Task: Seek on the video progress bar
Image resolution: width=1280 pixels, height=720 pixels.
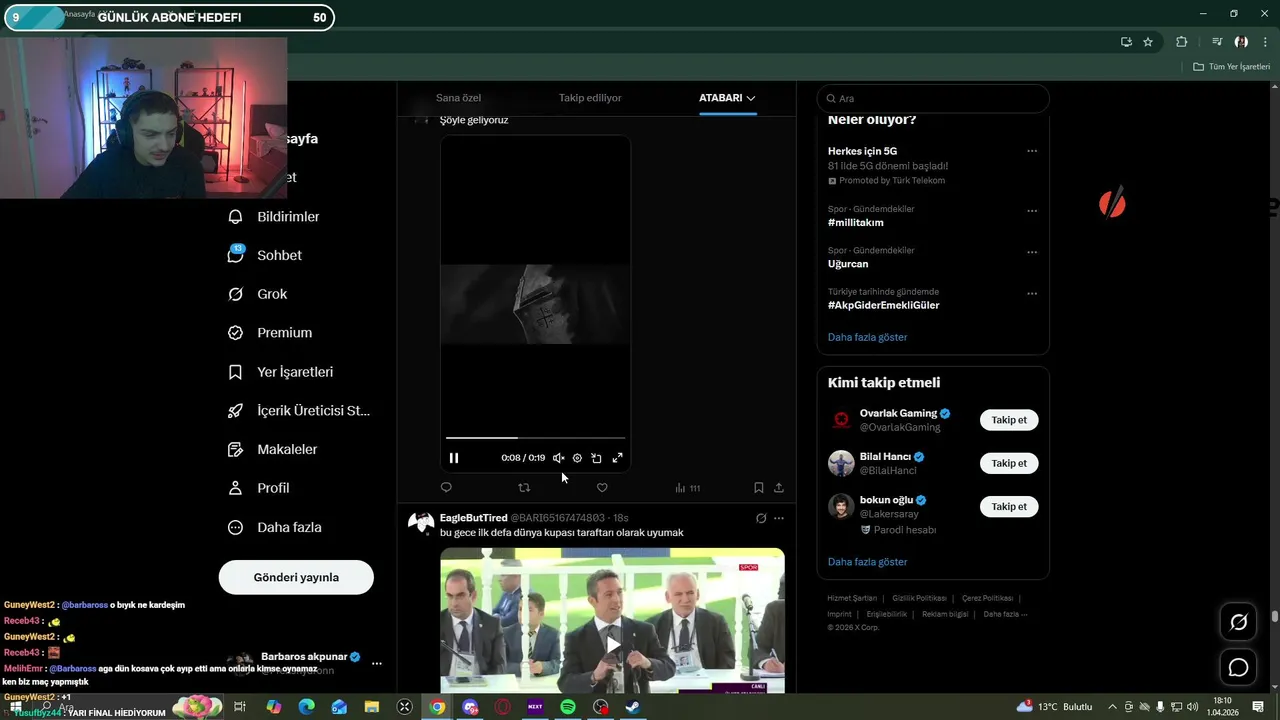Action: click(x=535, y=438)
